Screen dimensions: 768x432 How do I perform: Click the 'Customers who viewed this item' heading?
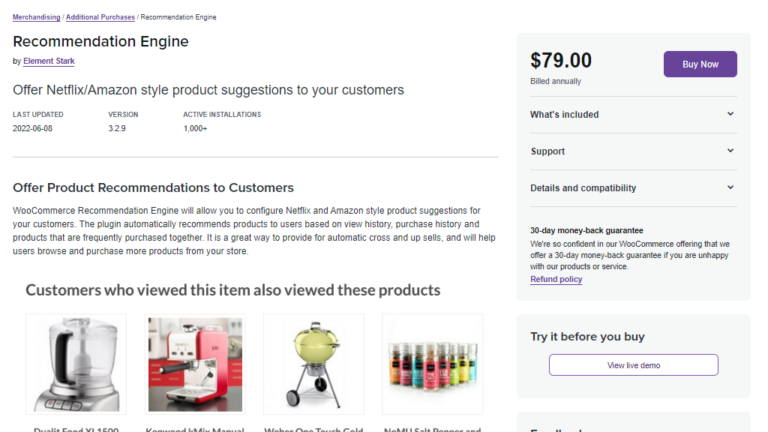point(232,290)
